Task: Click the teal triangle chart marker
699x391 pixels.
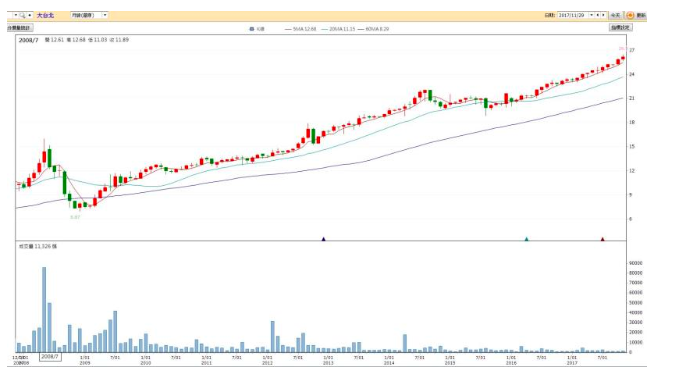Action: coord(526,239)
